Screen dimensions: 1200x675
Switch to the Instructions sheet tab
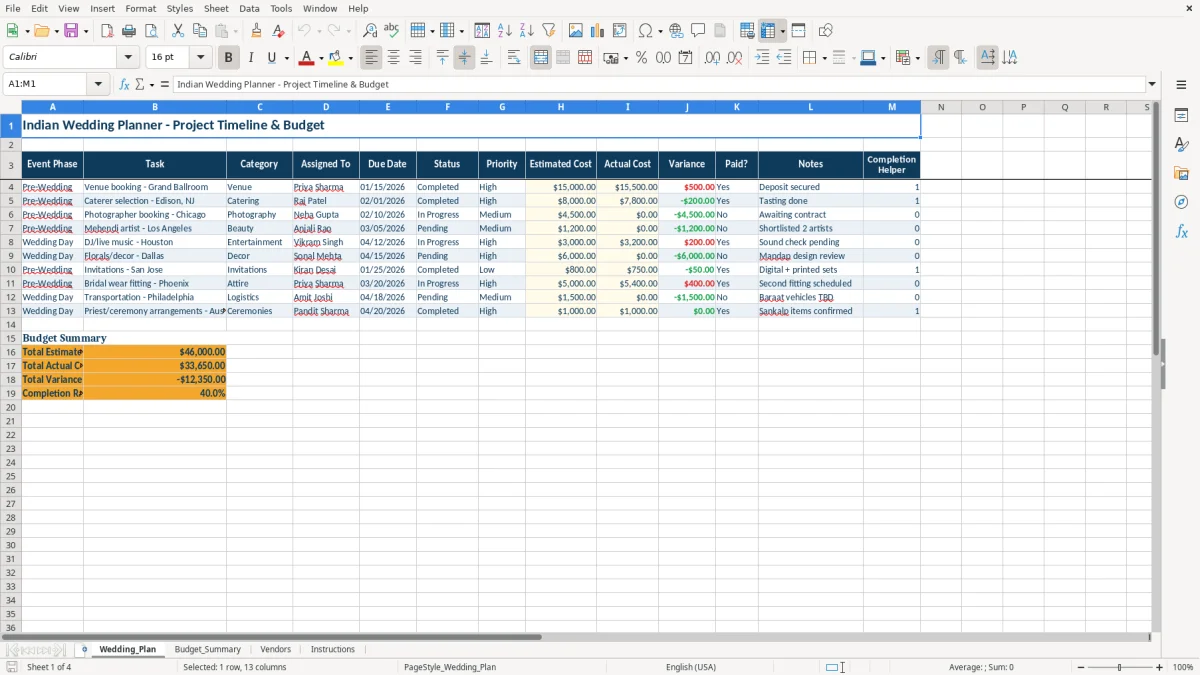click(x=333, y=649)
